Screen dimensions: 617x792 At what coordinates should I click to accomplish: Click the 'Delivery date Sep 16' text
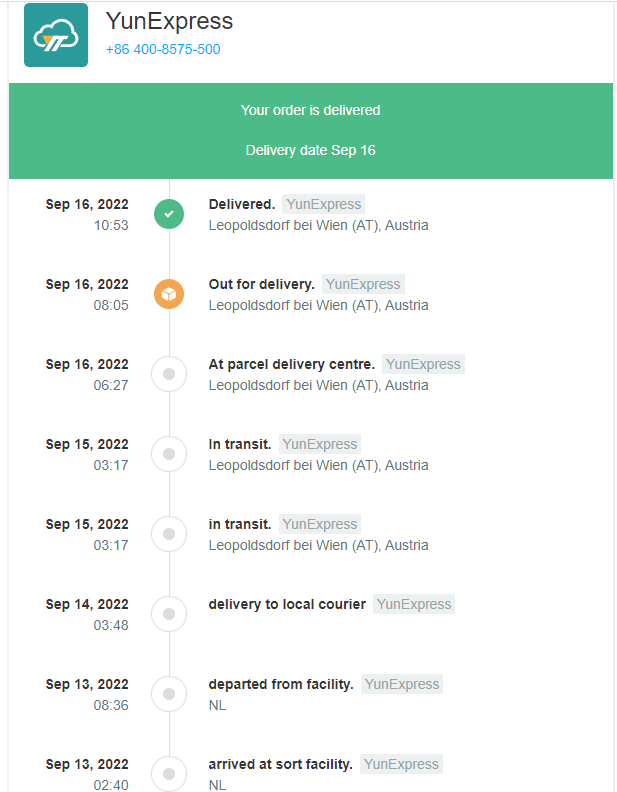(x=311, y=150)
